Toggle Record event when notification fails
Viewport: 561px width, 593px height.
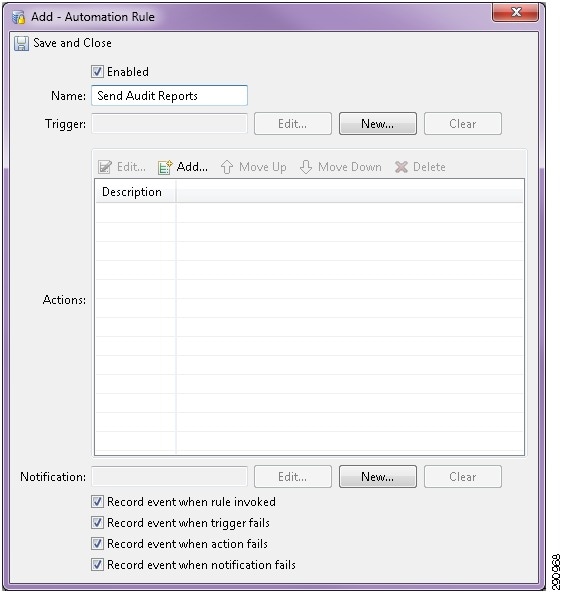point(97,565)
